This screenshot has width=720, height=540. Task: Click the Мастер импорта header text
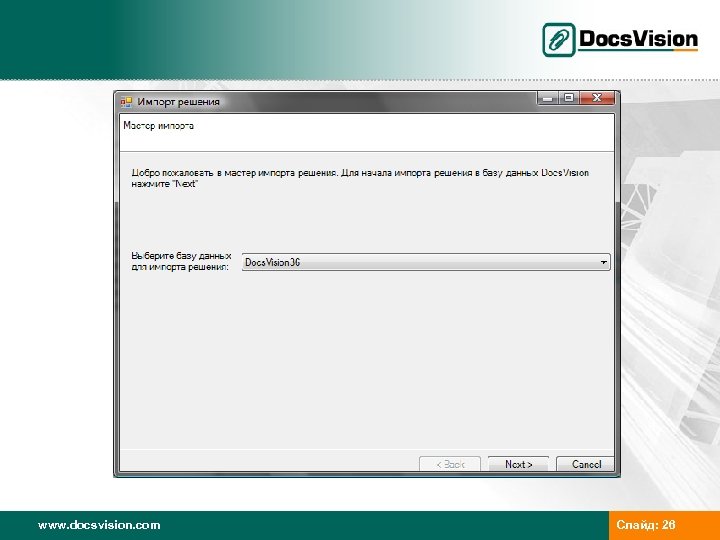click(x=158, y=125)
